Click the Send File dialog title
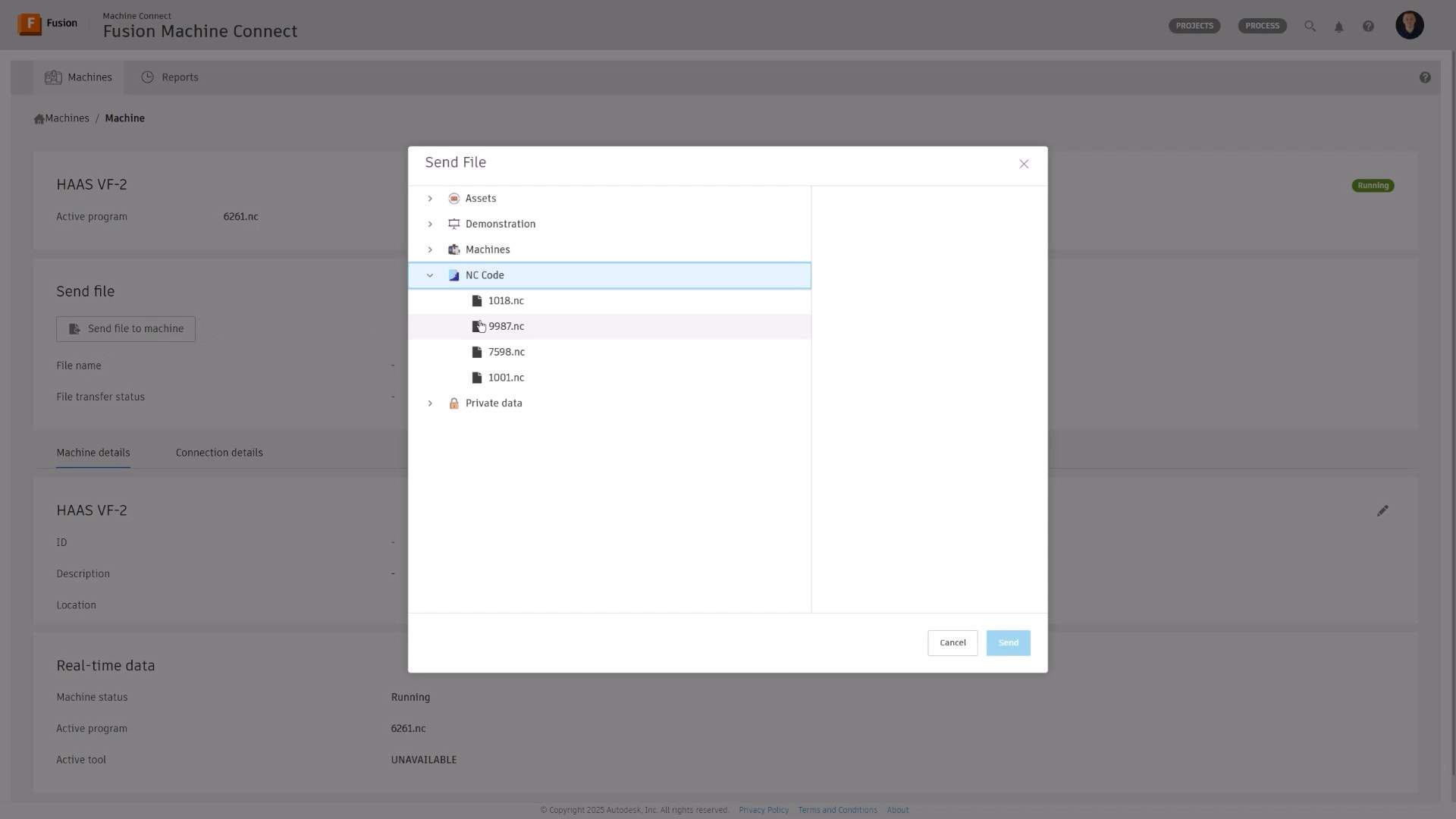1456x819 pixels. (x=456, y=163)
